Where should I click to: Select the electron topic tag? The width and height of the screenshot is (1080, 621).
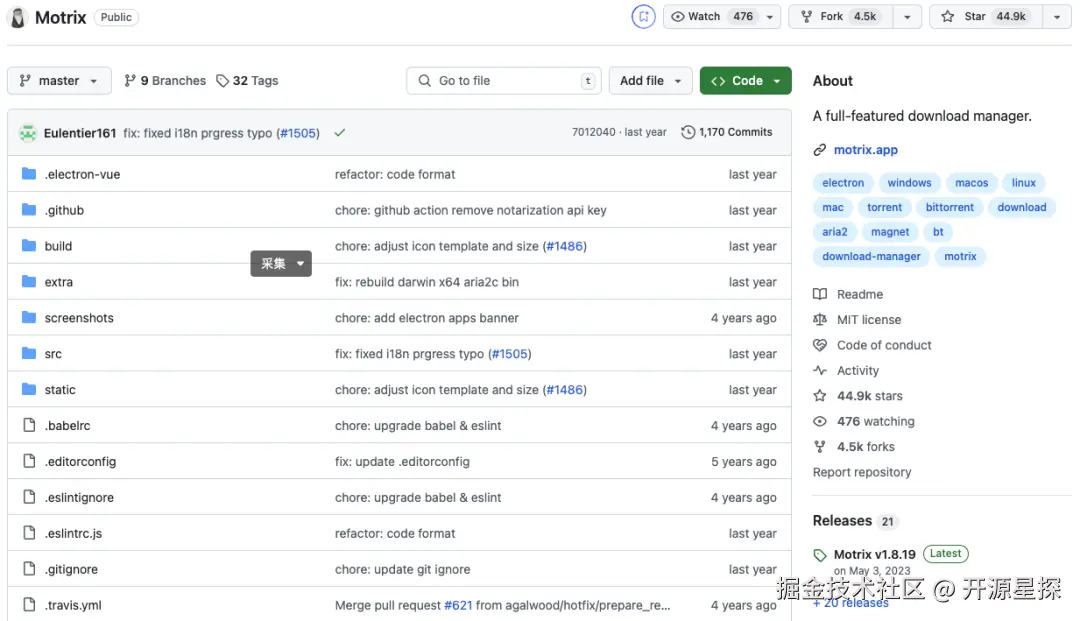842,183
